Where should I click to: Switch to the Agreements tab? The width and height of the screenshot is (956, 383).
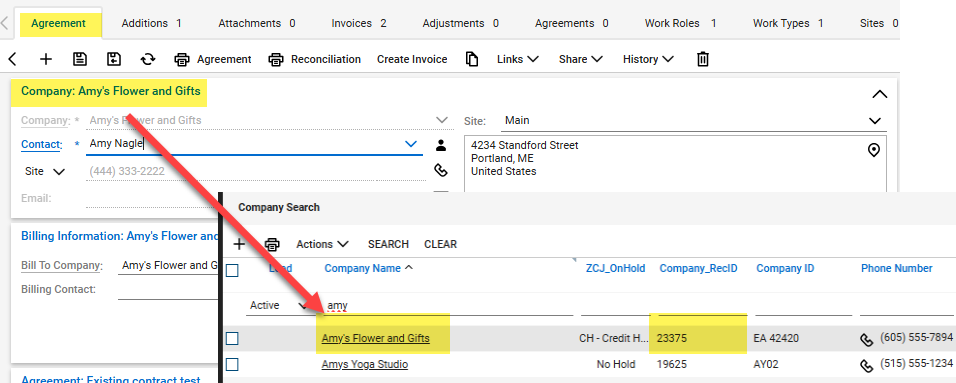click(x=571, y=23)
